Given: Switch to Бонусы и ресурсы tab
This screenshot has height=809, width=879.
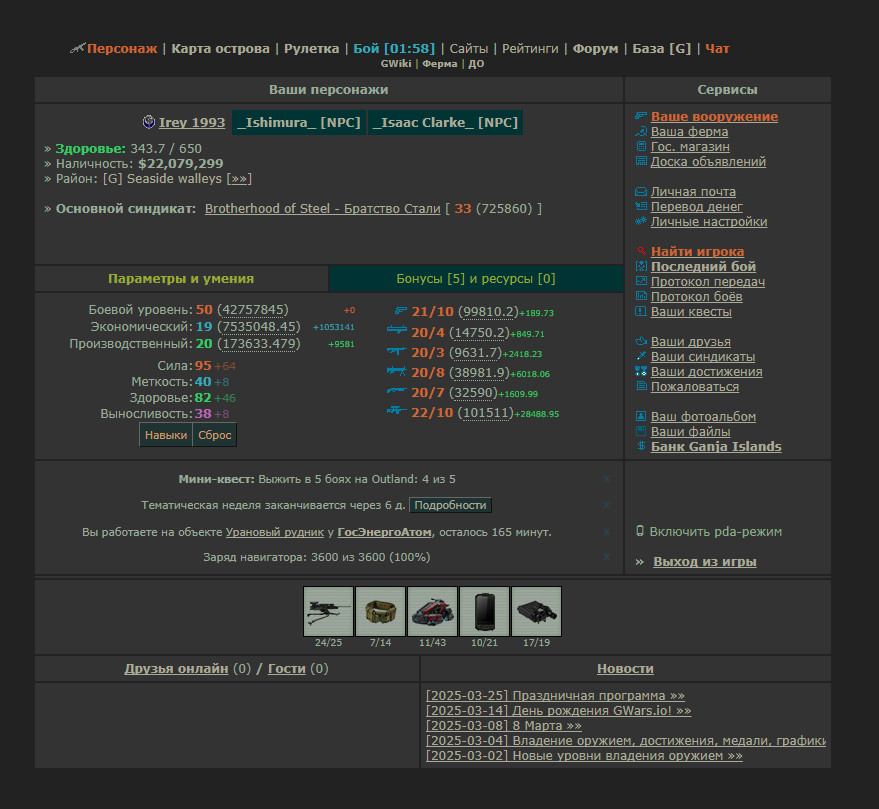Looking at the screenshot, I should [476, 279].
